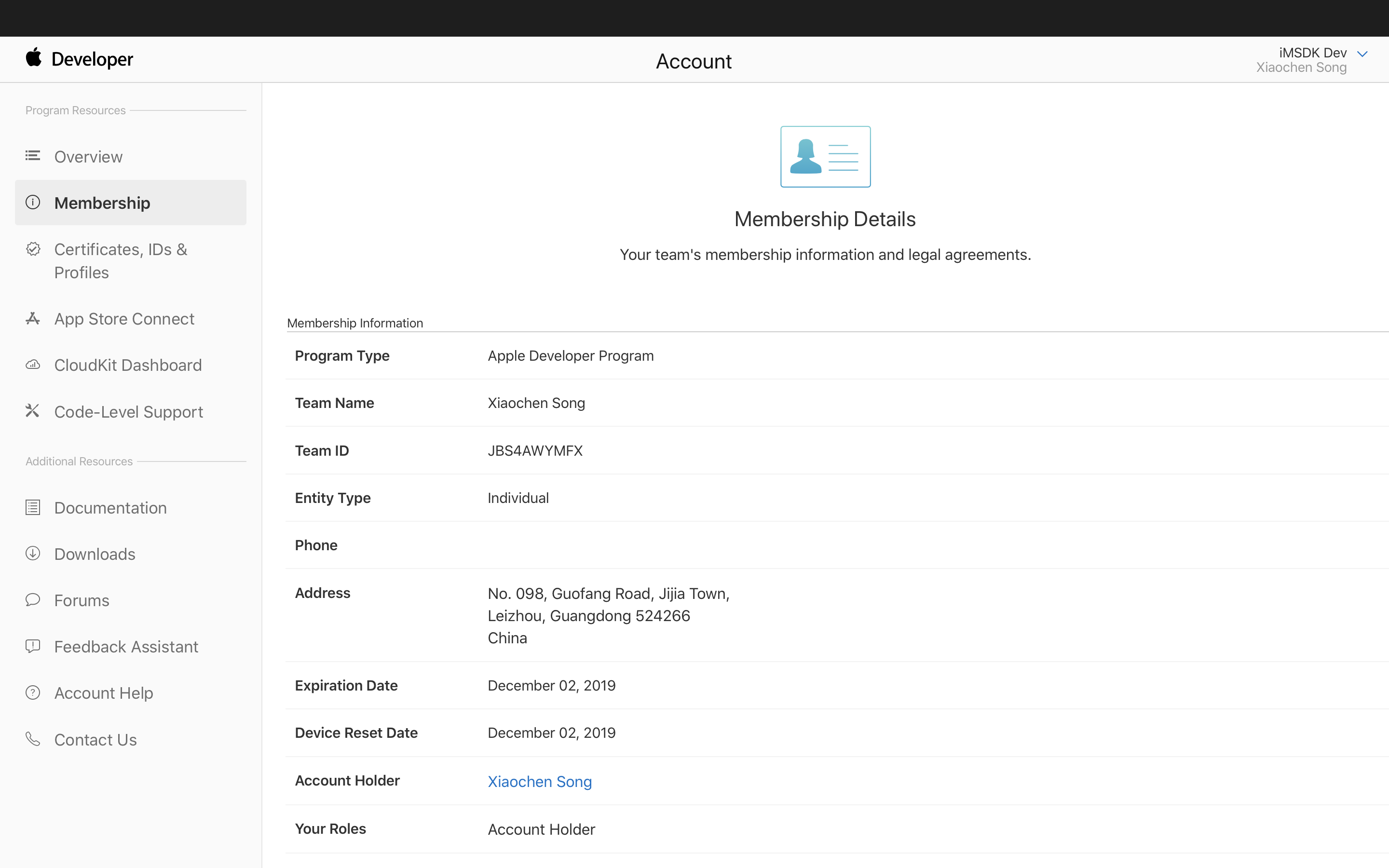
Task: Go to Downloads page
Action: pyautogui.click(x=95, y=554)
